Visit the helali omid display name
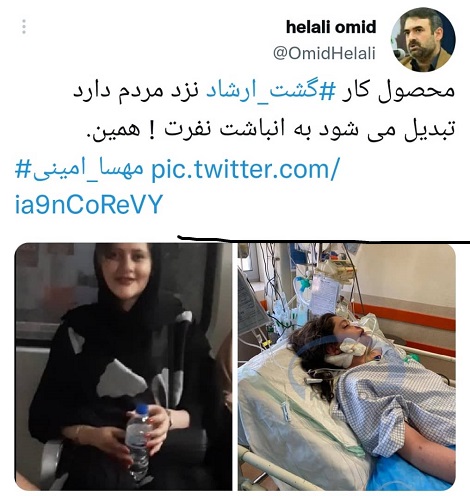 coord(331,27)
